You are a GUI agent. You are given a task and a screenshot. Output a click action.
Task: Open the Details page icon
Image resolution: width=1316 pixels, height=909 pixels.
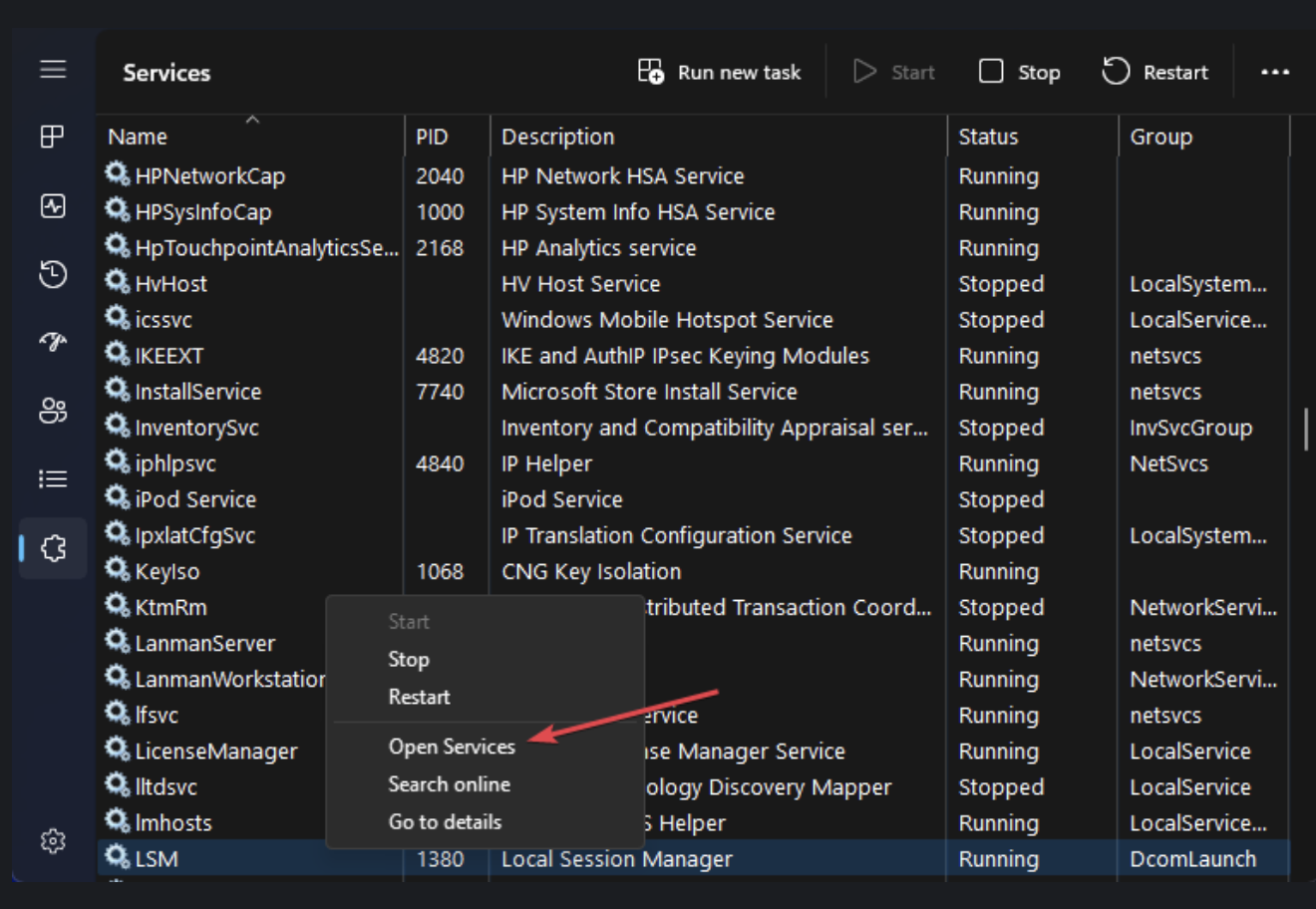click(53, 479)
